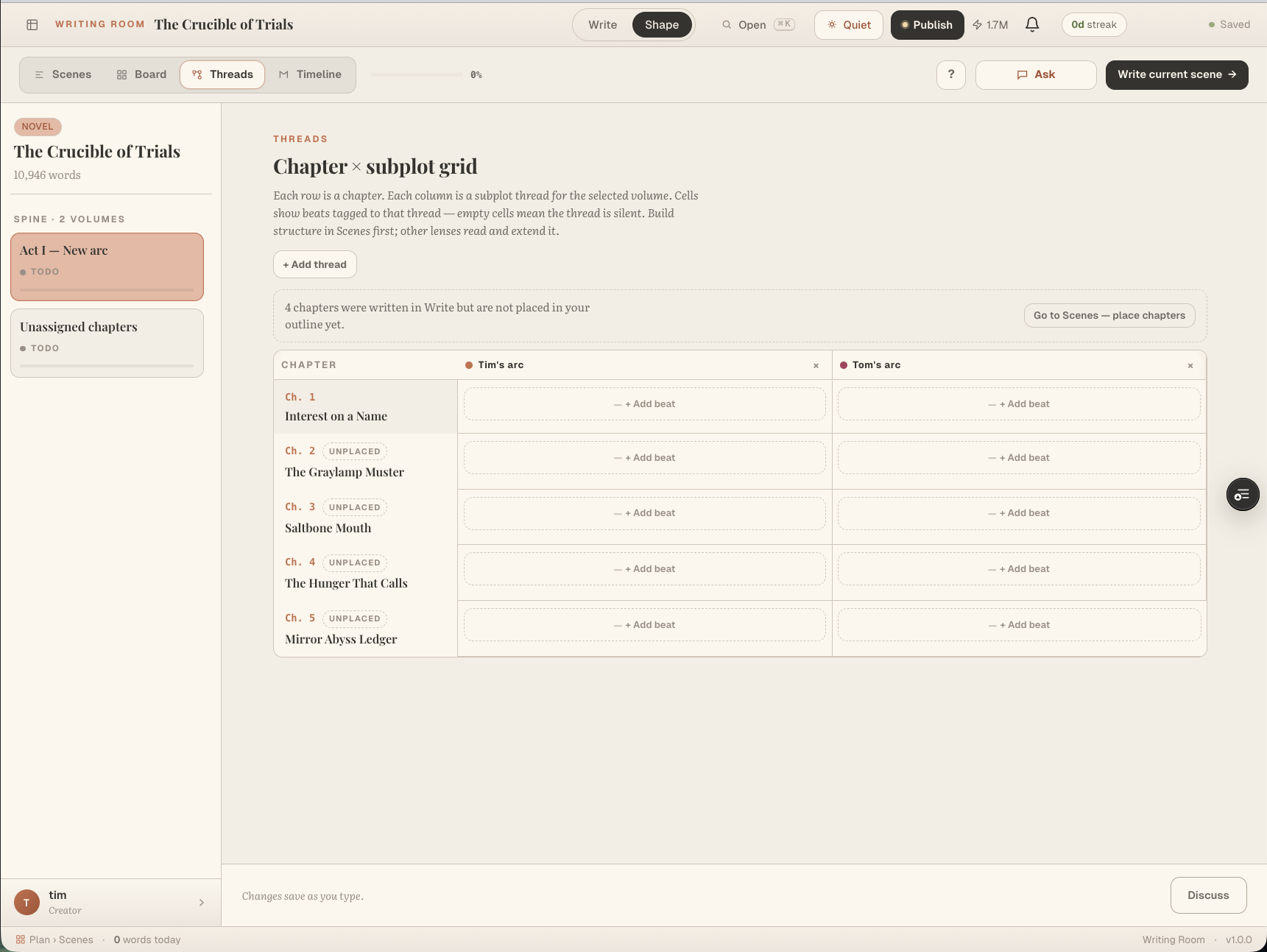
Task: Click the UNPLACED badge on Ch. 5
Action: coord(355,618)
